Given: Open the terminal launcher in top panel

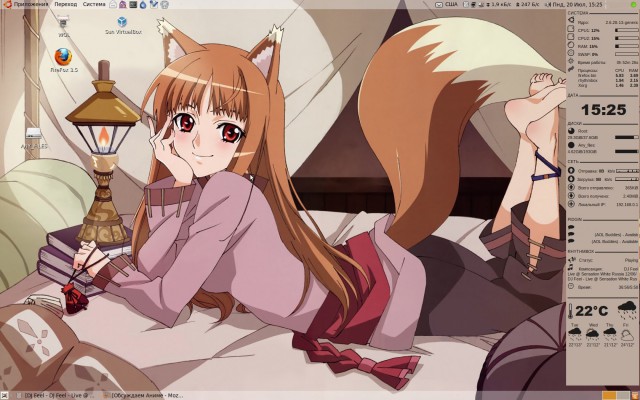Looking at the screenshot, I should [x=133, y=5].
